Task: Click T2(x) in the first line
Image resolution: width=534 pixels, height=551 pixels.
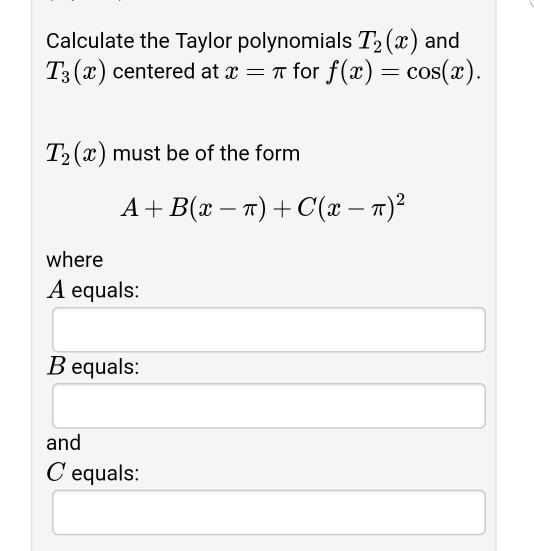Action: pos(388,41)
